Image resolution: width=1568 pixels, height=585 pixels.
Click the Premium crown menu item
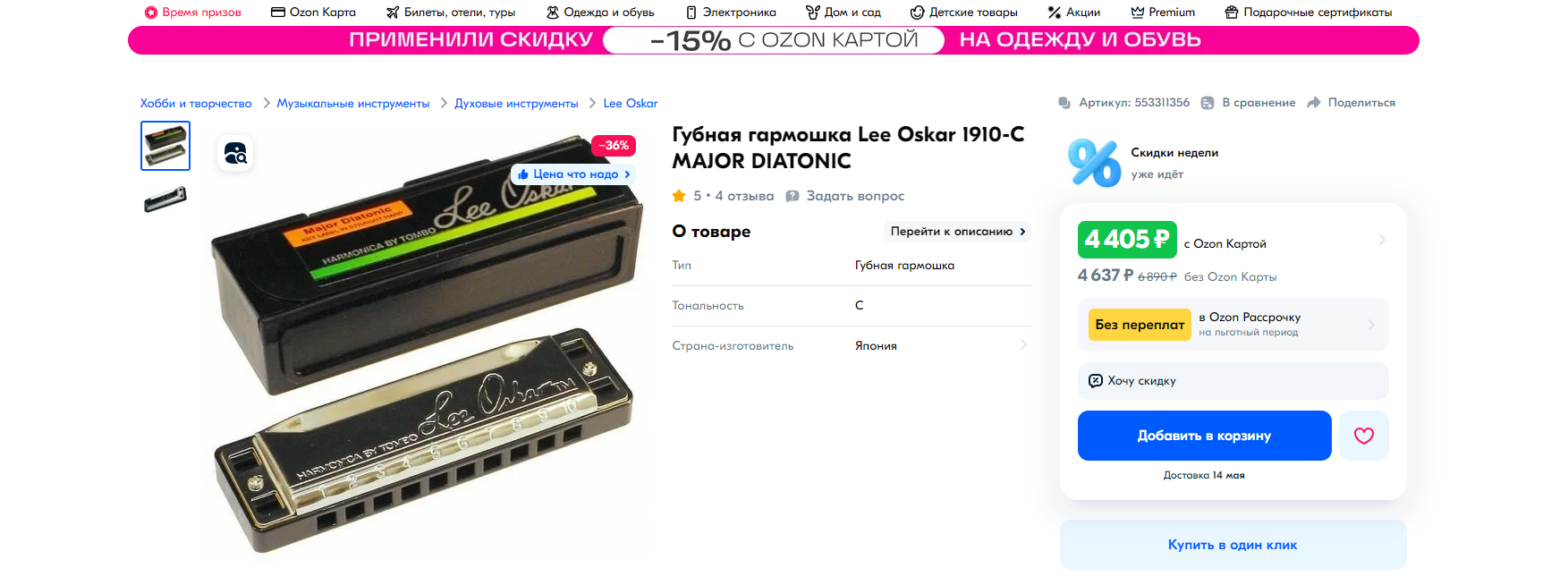point(1163,13)
